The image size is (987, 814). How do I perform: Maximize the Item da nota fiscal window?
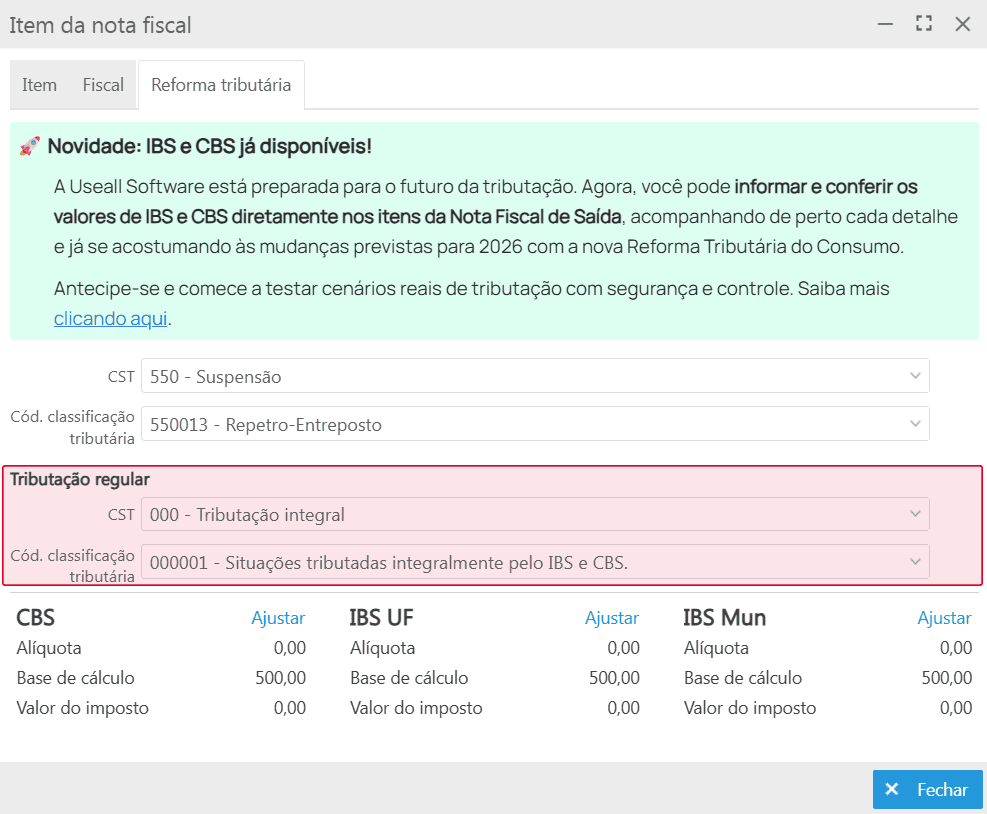click(924, 24)
